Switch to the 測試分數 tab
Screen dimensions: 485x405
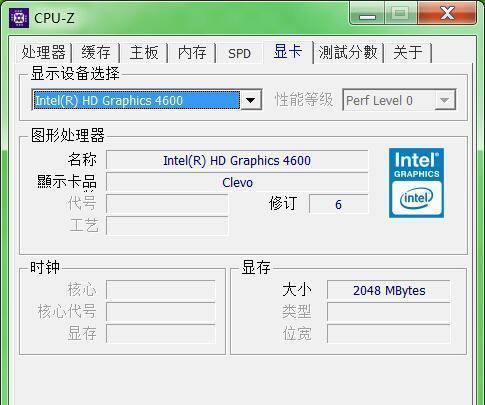(348, 53)
